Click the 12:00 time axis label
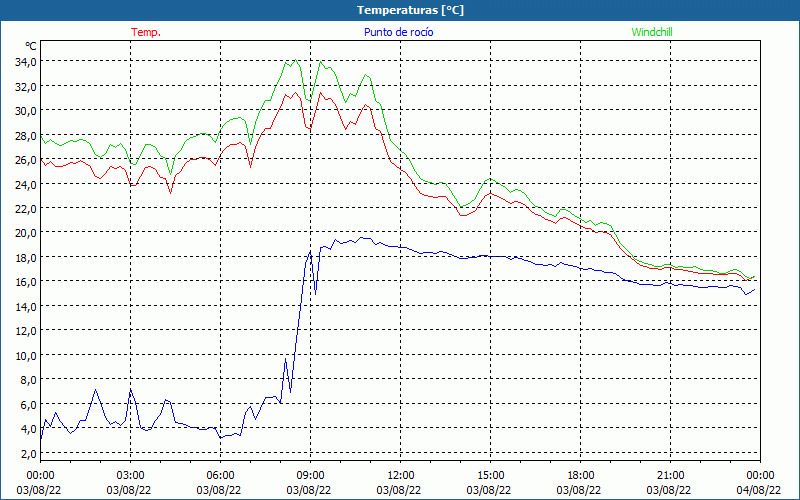 tap(401, 476)
